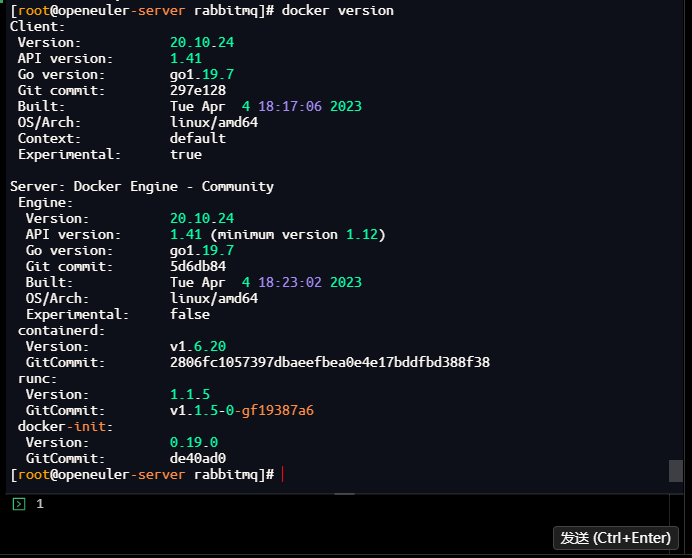Viewport: 692px width, 558px height.
Task: Place cursor at the last shell prompt
Action: pos(282,475)
